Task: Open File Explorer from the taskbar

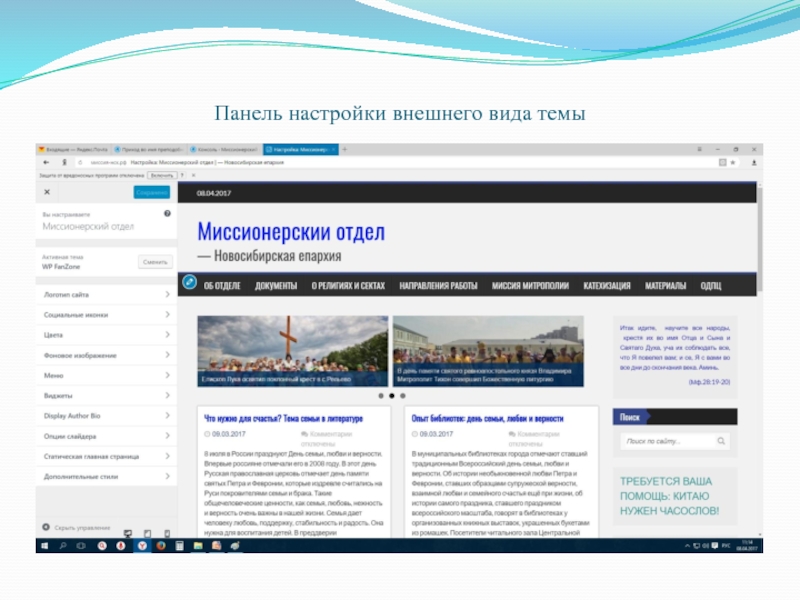Action: click(x=198, y=546)
